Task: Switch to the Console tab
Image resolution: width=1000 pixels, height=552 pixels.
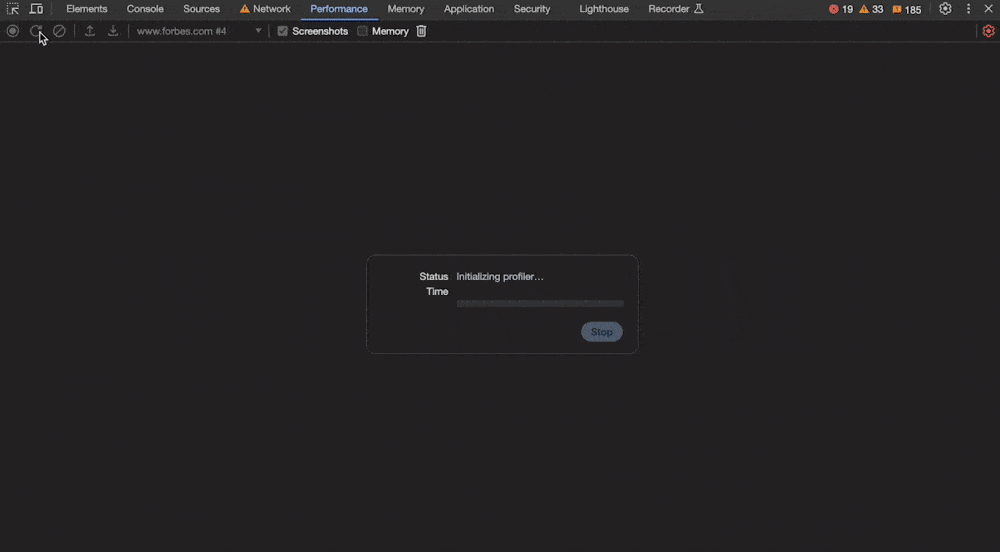Action: click(145, 9)
